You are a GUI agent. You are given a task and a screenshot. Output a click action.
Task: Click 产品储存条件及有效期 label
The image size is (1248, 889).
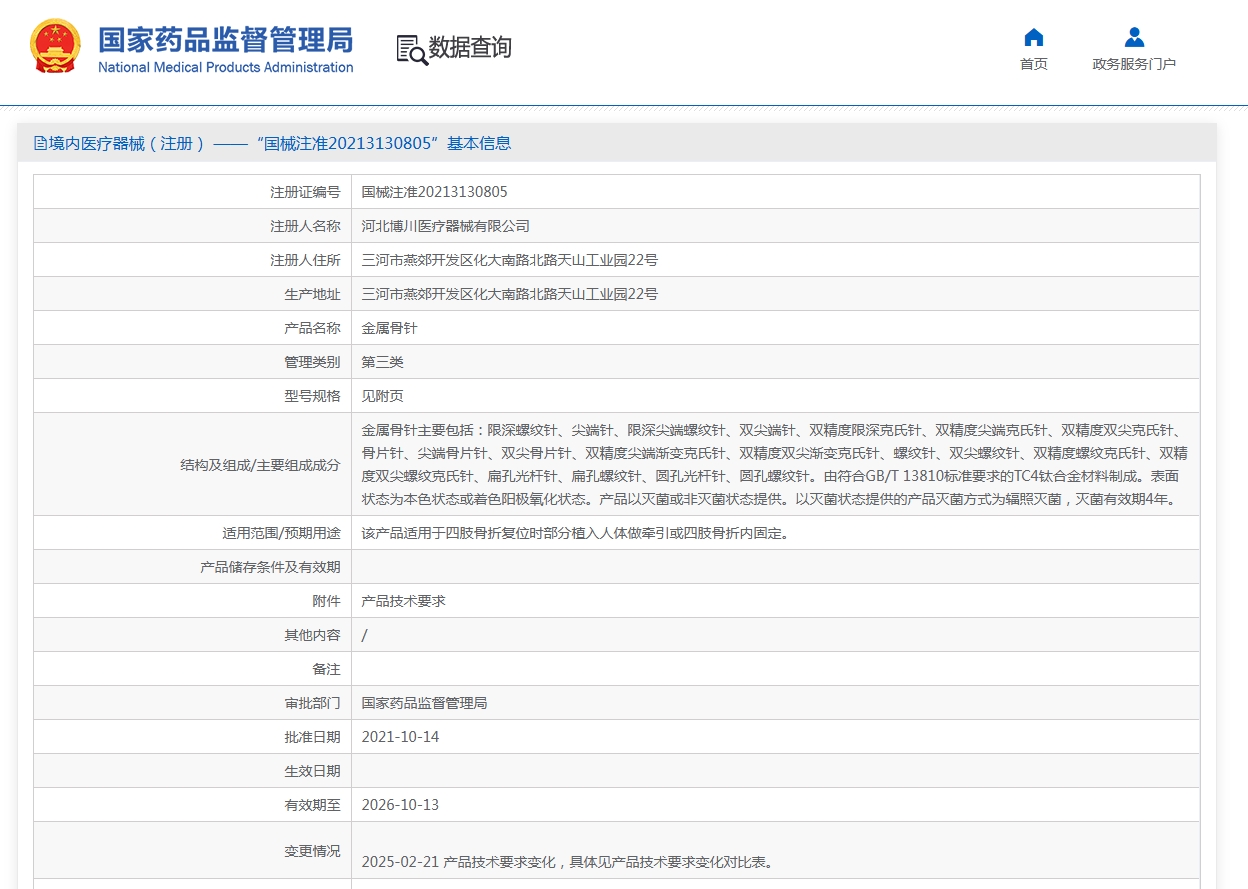tap(270, 567)
